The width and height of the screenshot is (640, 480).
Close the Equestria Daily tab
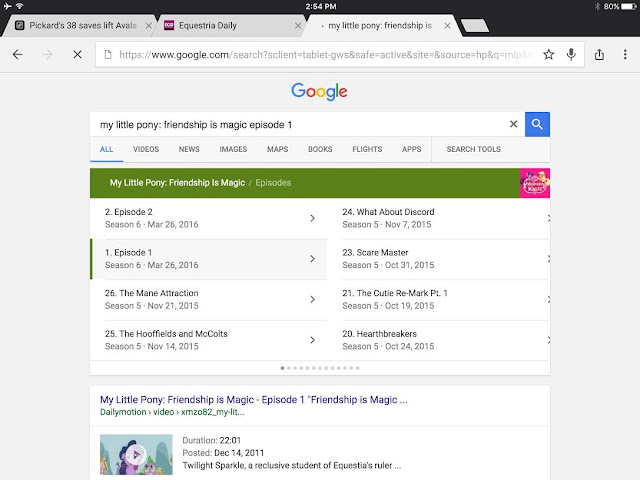(x=298, y=26)
